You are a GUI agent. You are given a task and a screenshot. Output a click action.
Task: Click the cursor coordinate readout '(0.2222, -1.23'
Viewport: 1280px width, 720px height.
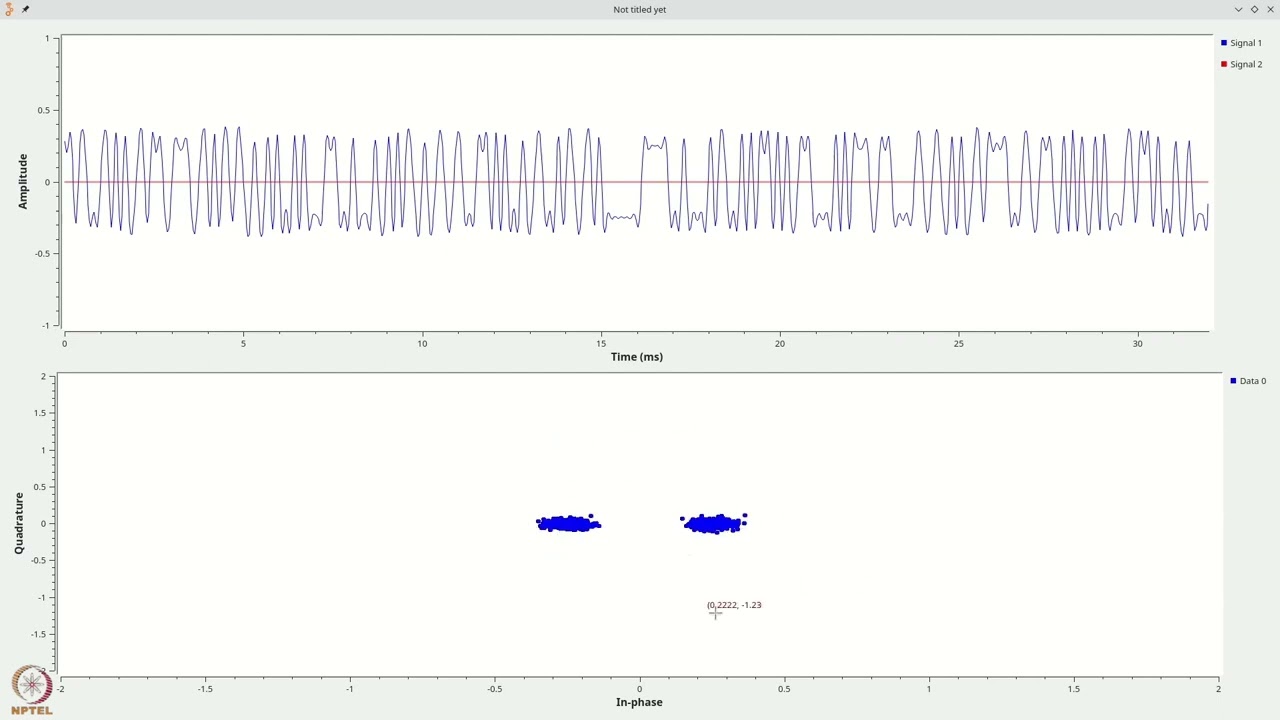[734, 605]
